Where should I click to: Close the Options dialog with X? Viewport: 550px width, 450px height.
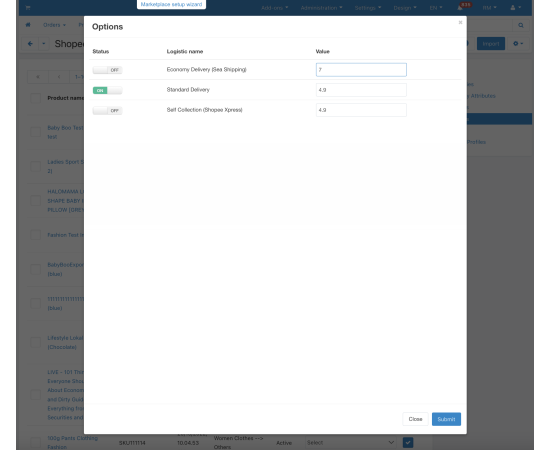460,22
